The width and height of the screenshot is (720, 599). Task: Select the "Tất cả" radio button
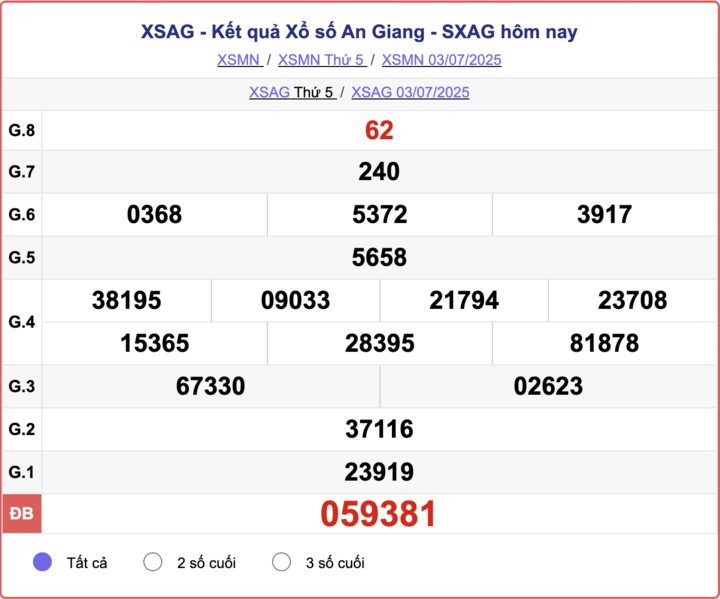click(x=42, y=562)
